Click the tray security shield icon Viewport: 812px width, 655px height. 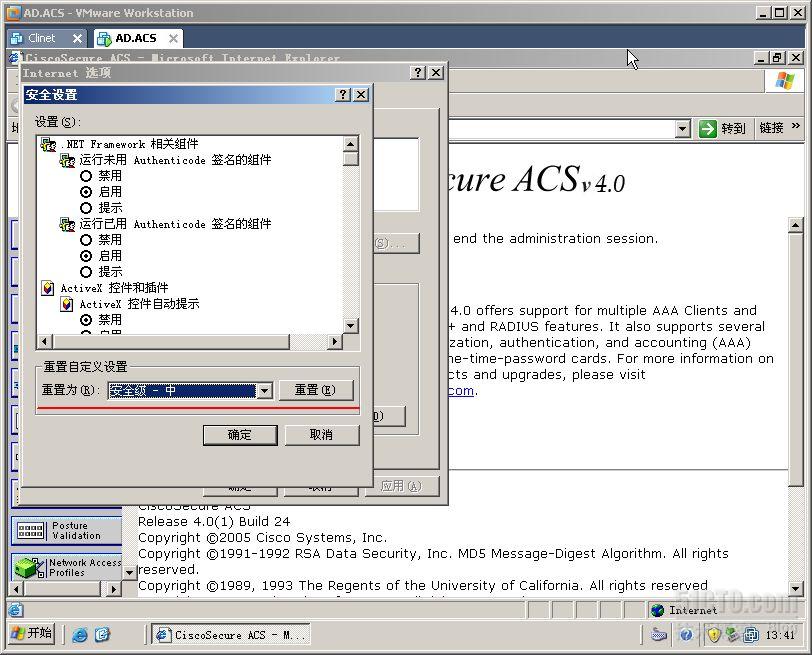[x=714, y=635]
